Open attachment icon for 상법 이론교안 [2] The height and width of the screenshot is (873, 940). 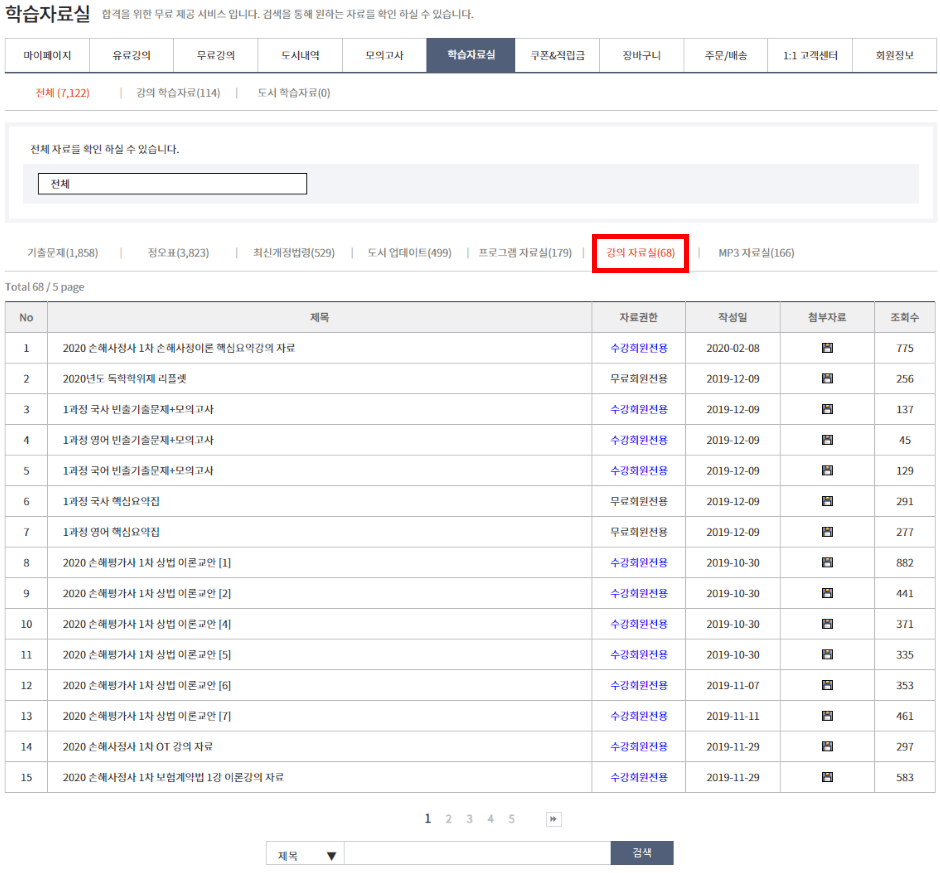pyautogui.click(x=827, y=592)
